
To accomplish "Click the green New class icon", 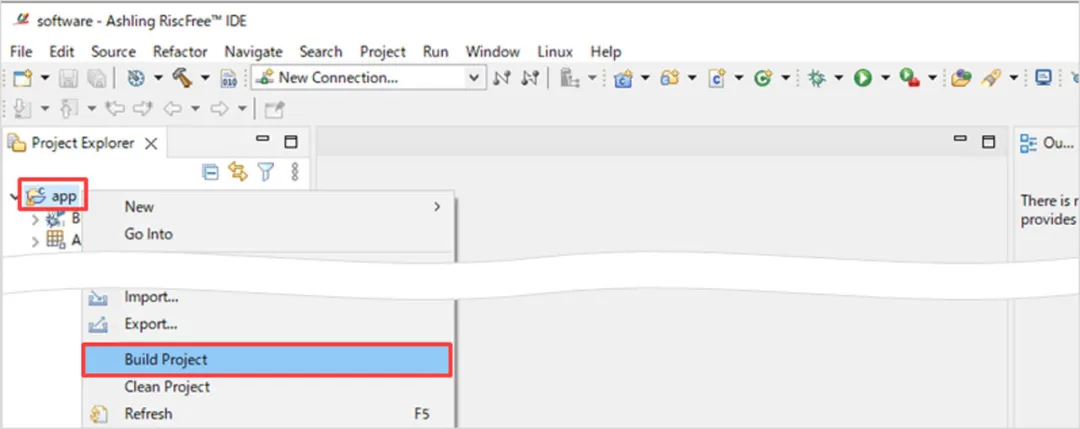I will [762, 79].
